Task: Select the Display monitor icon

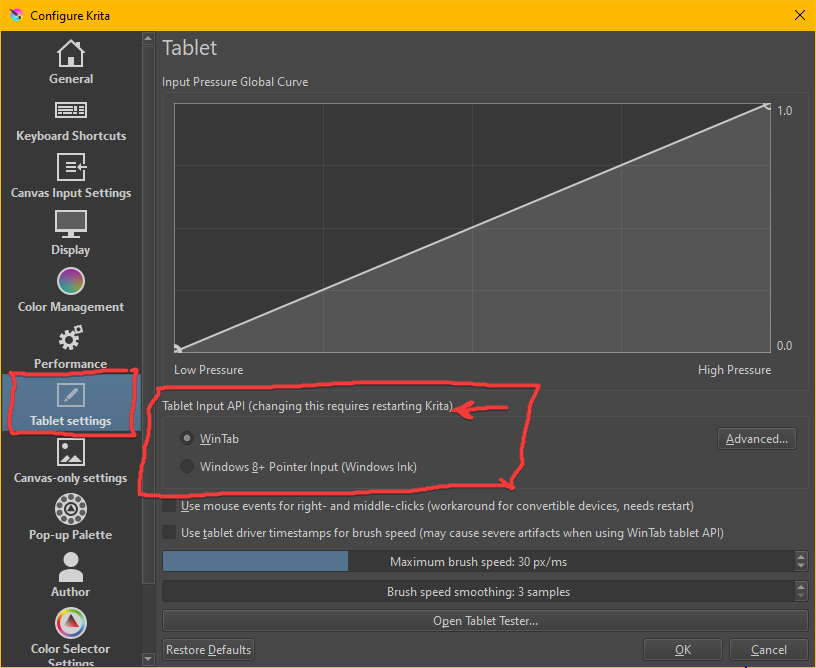Action: click(x=71, y=224)
